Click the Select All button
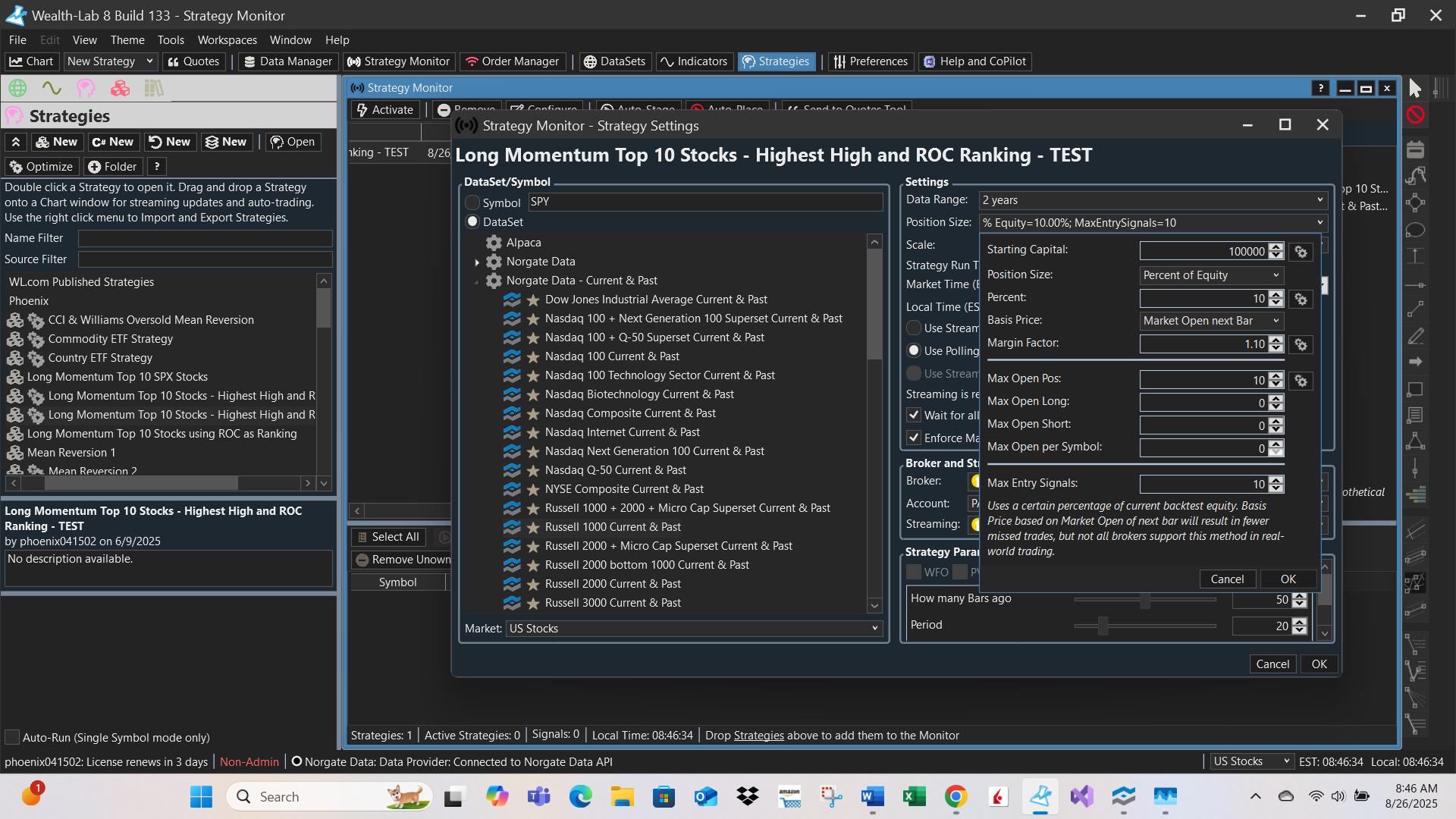 coord(388,537)
